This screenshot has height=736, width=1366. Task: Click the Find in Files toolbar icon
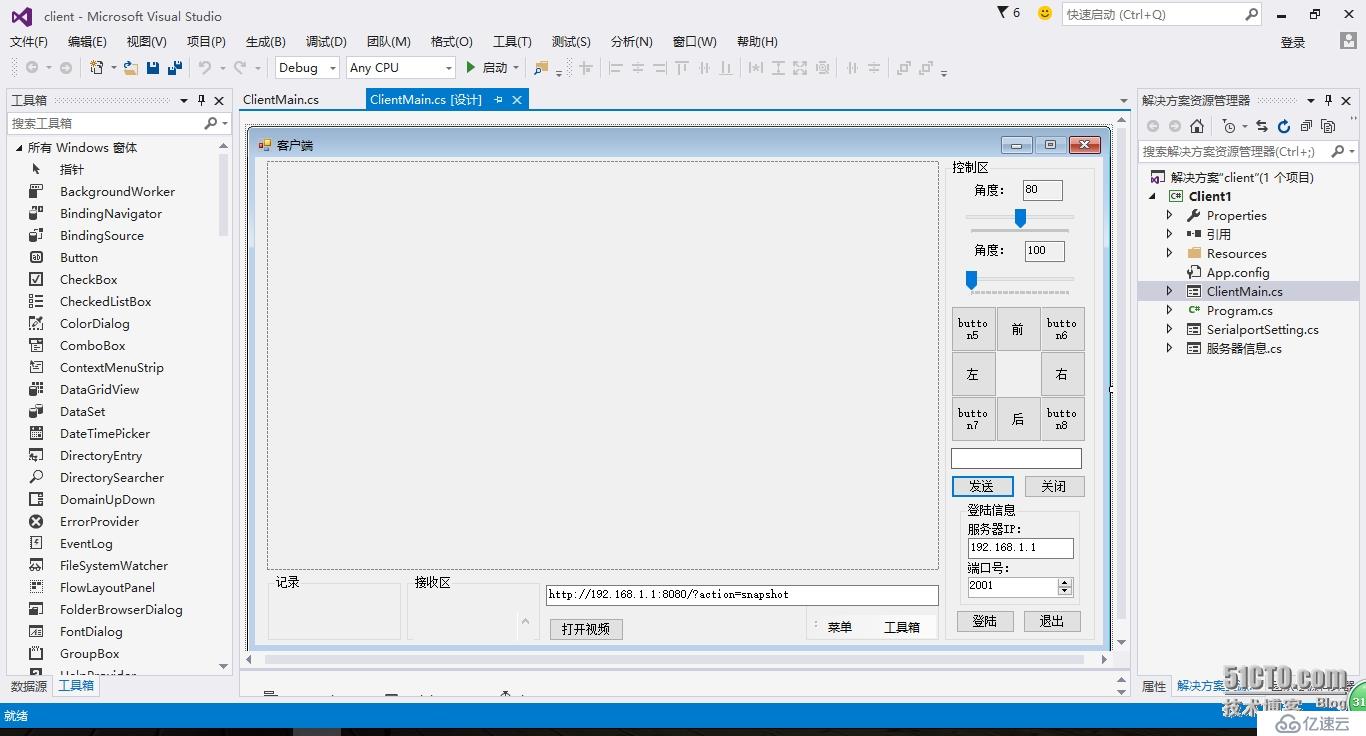pyautogui.click(x=541, y=68)
